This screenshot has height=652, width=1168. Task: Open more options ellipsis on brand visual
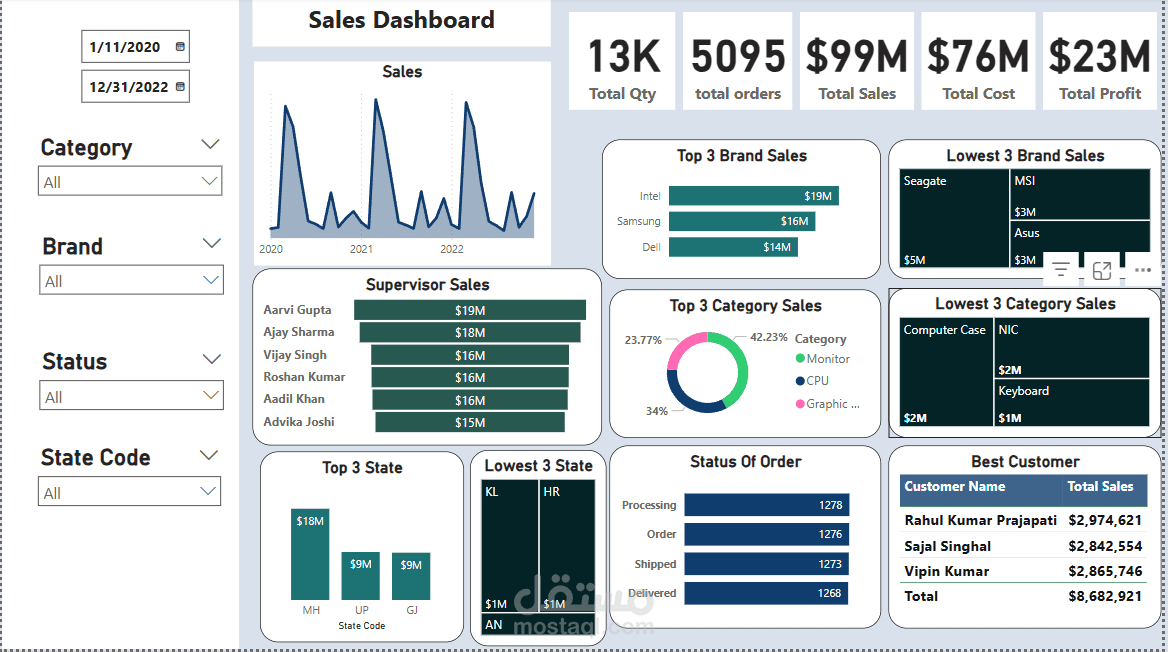pyautogui.click(x=1143, y=270)
